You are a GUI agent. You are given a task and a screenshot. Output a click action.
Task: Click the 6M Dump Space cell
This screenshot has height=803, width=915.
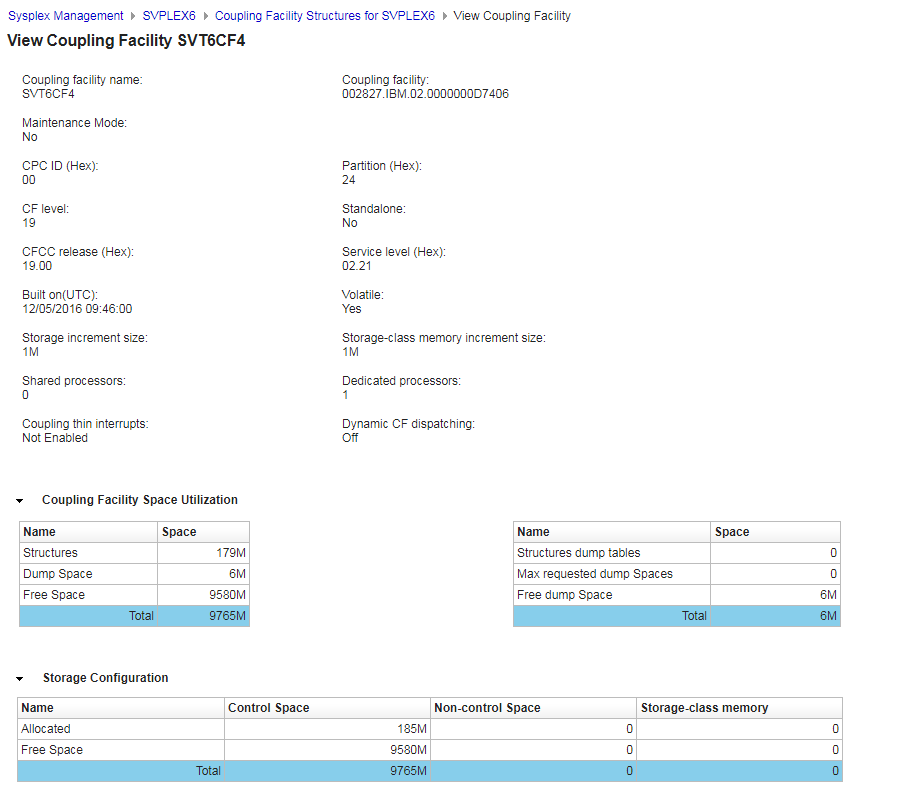(204, 574)
